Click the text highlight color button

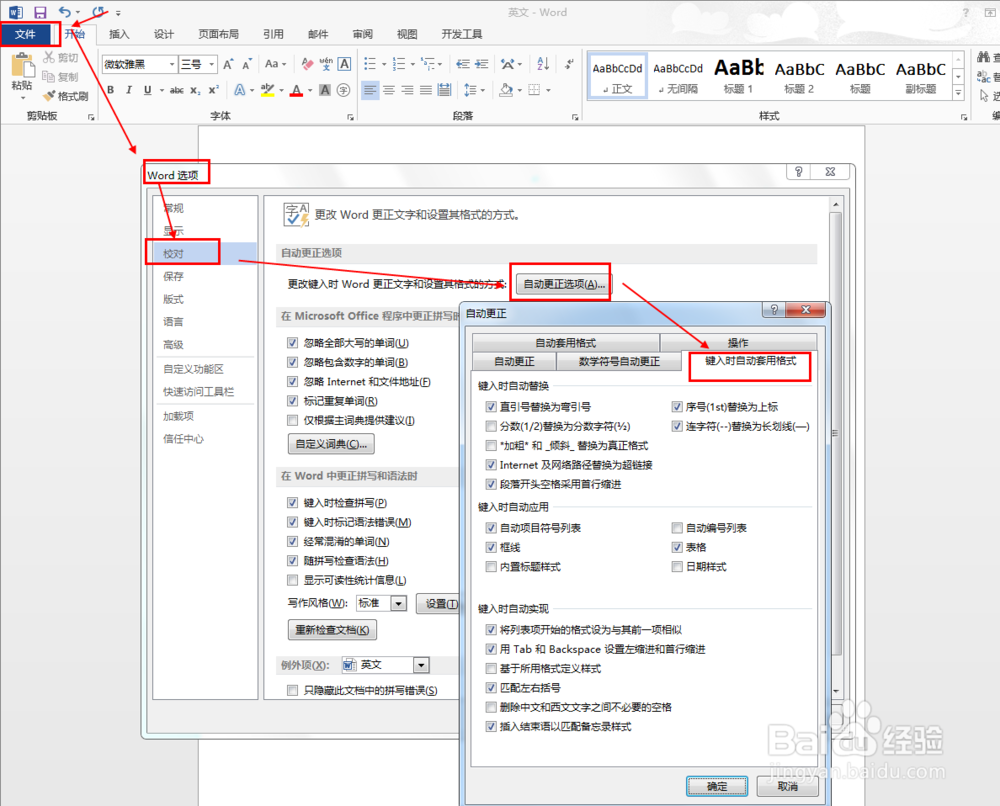pos(268,90)
